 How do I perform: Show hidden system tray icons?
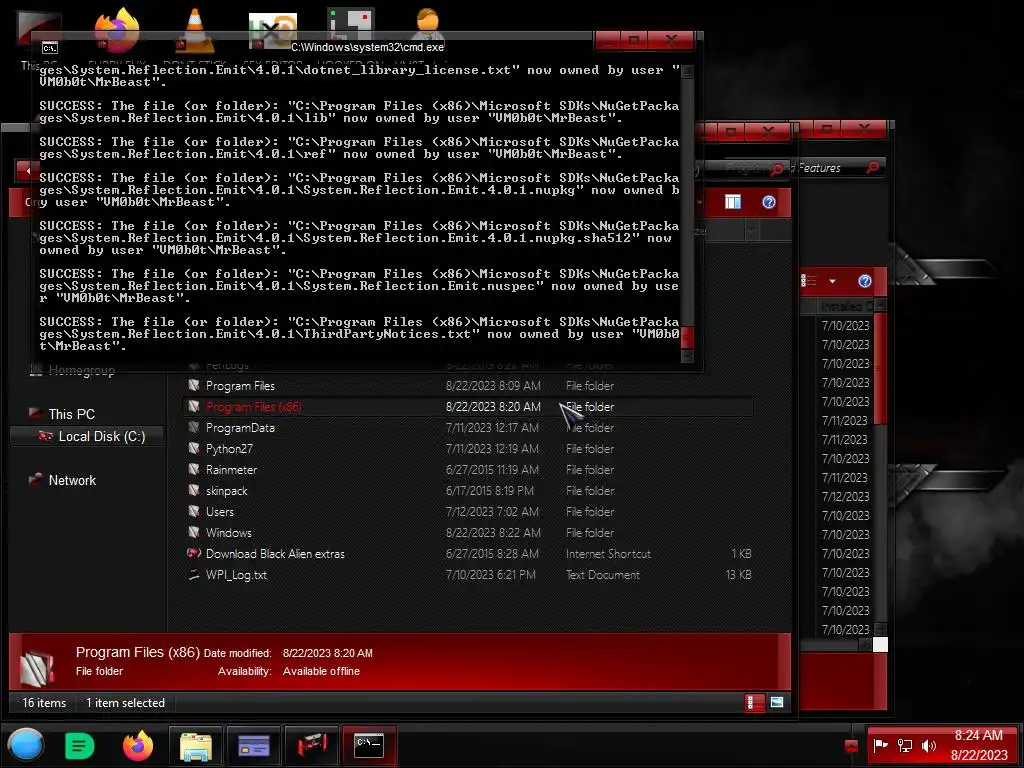point(851,746)
